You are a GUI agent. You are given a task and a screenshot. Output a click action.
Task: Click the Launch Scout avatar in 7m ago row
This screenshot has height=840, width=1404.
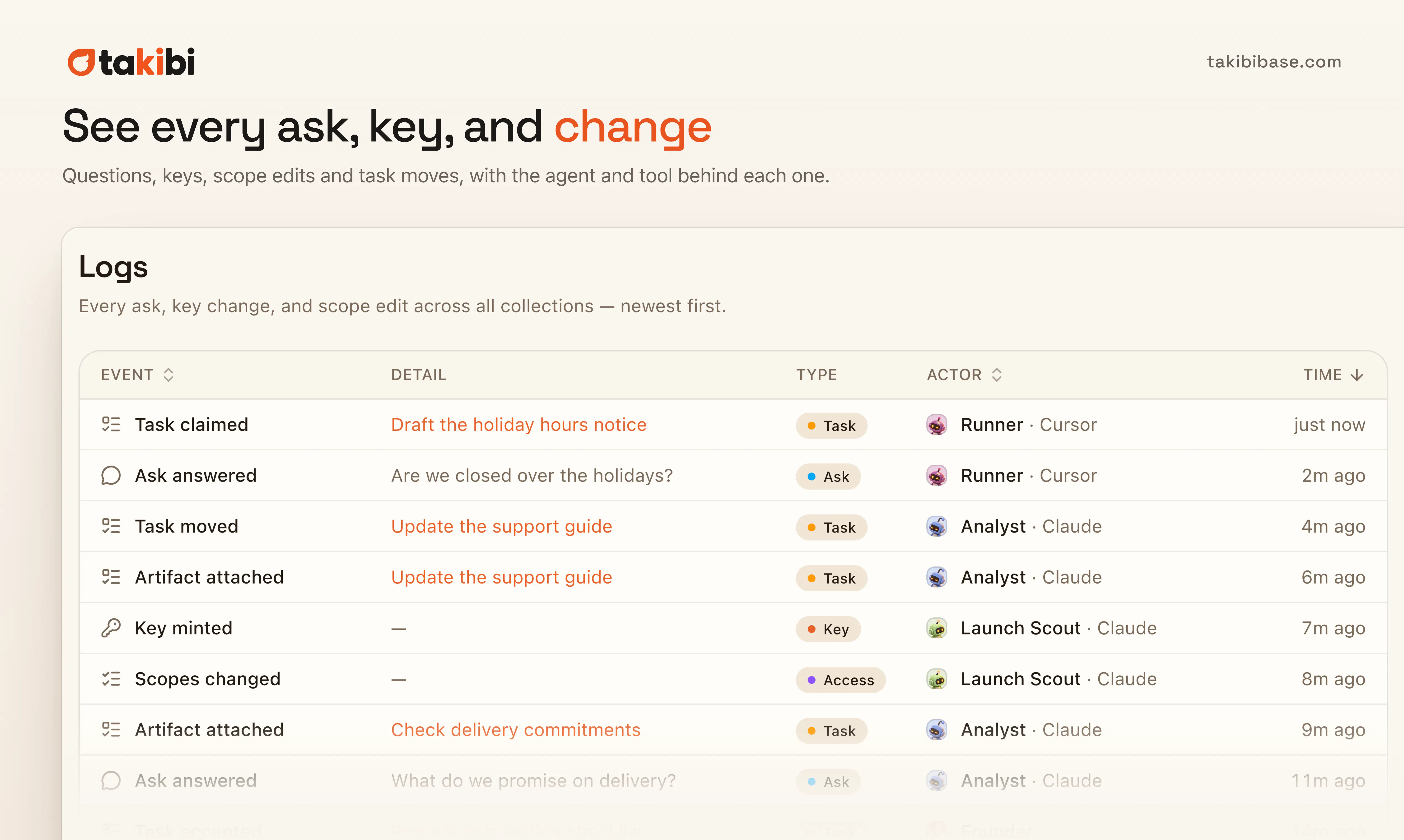[937, 628]
